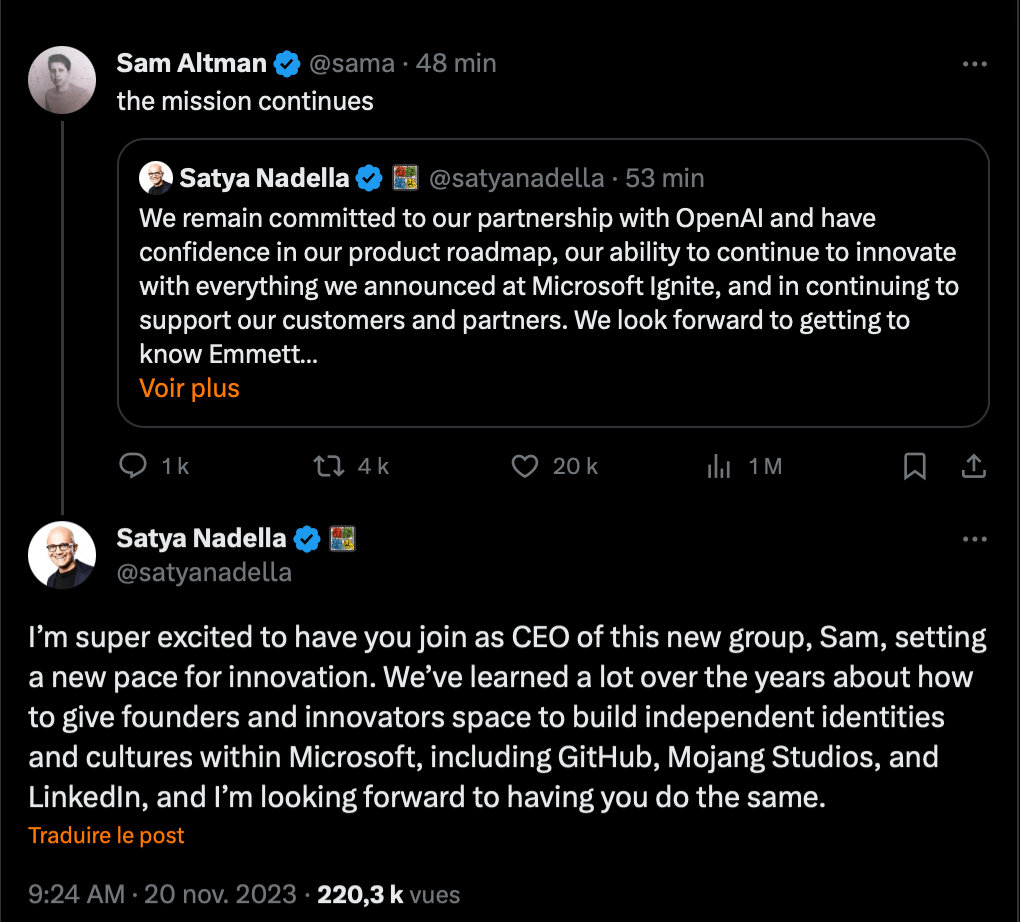Translate Satya's reply via Traduire le post
Image resolution: width=1020 pixels, height=922 pixels.
click(106, 835)
